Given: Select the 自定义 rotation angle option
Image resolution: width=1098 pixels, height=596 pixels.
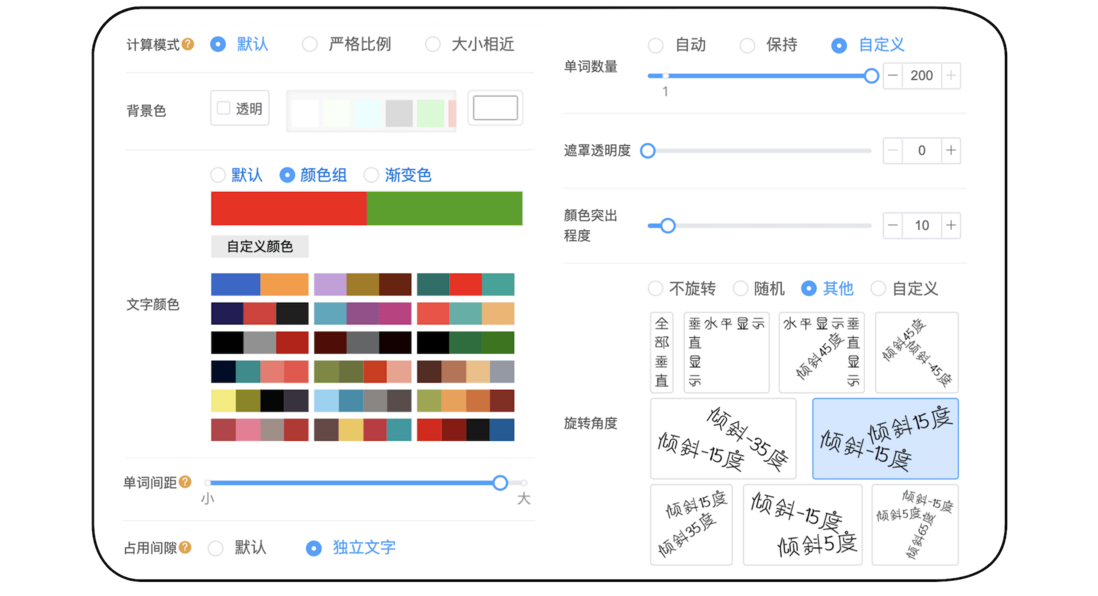Looking at the screenshot, I should coord(877,288).
